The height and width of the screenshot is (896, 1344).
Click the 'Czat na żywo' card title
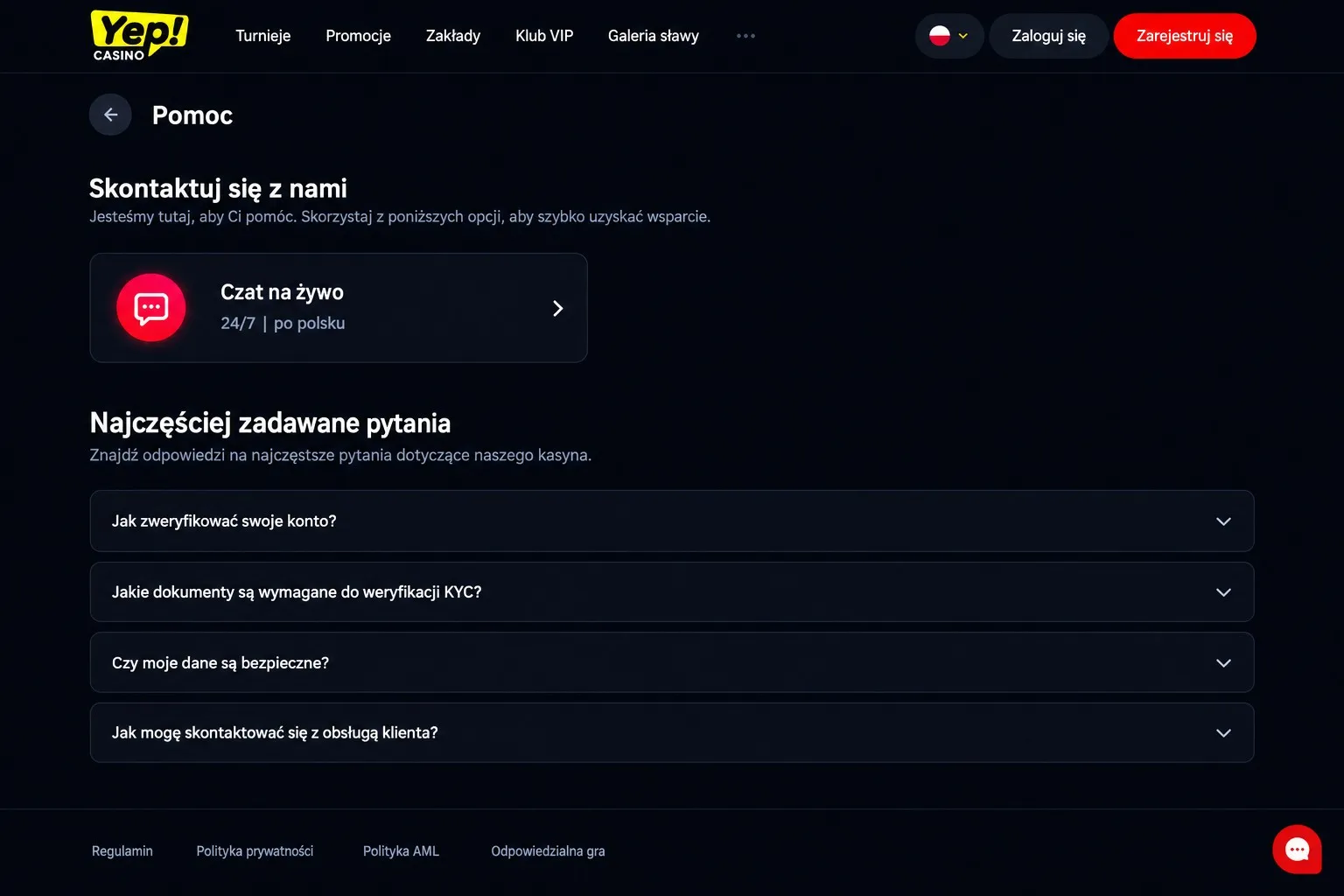pyautogui.click(x=282, y=292)
